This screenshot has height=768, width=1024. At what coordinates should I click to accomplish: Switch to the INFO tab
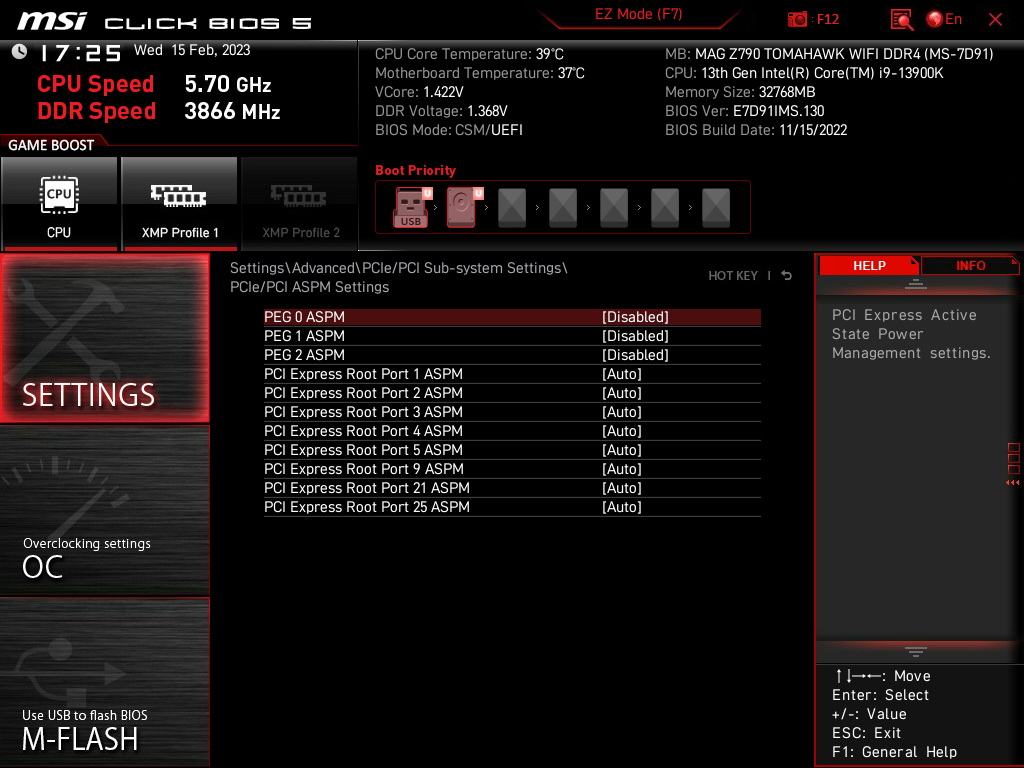[970, 266]
